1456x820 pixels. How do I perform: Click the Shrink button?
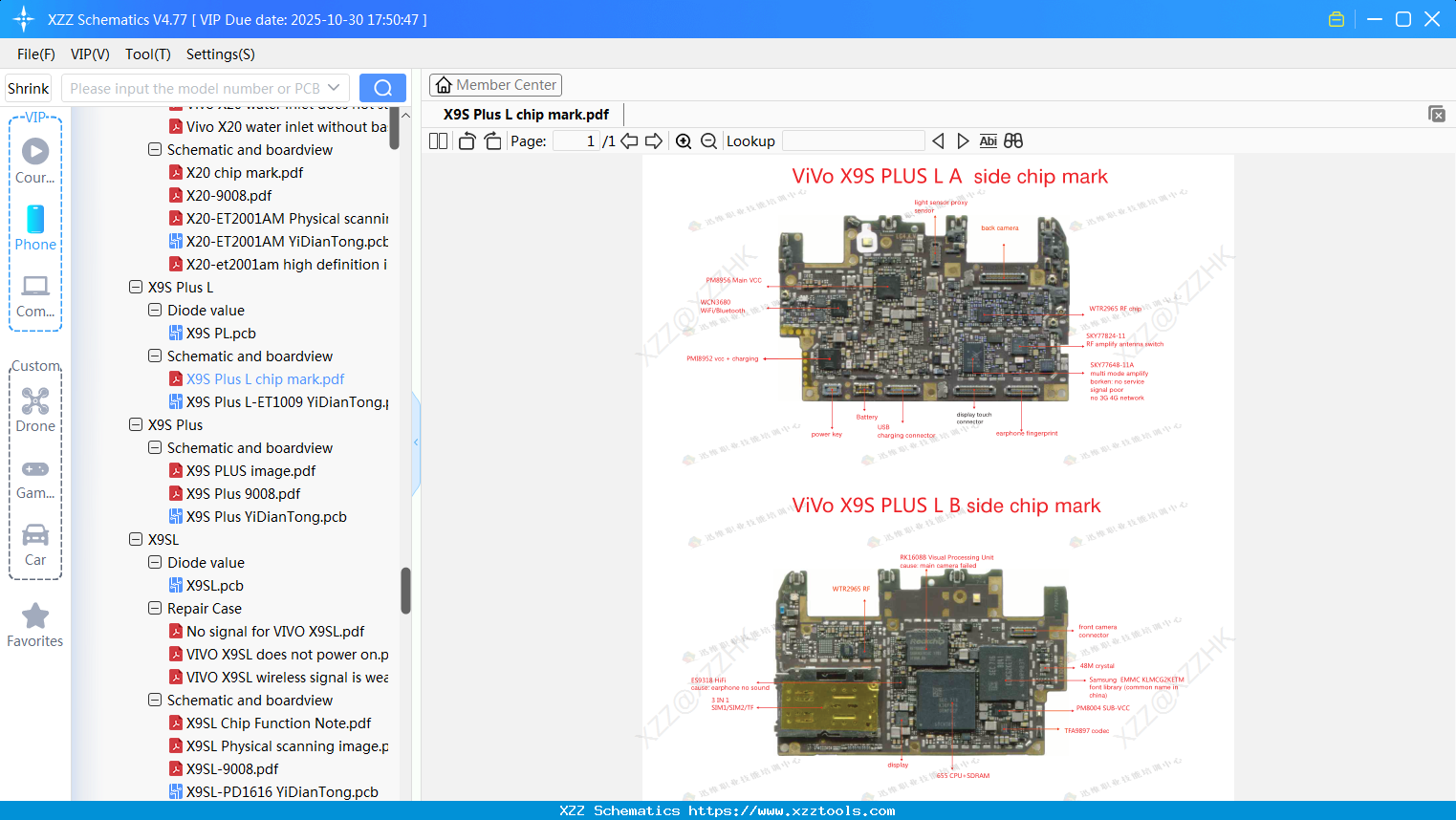click(x=29, y=88)
